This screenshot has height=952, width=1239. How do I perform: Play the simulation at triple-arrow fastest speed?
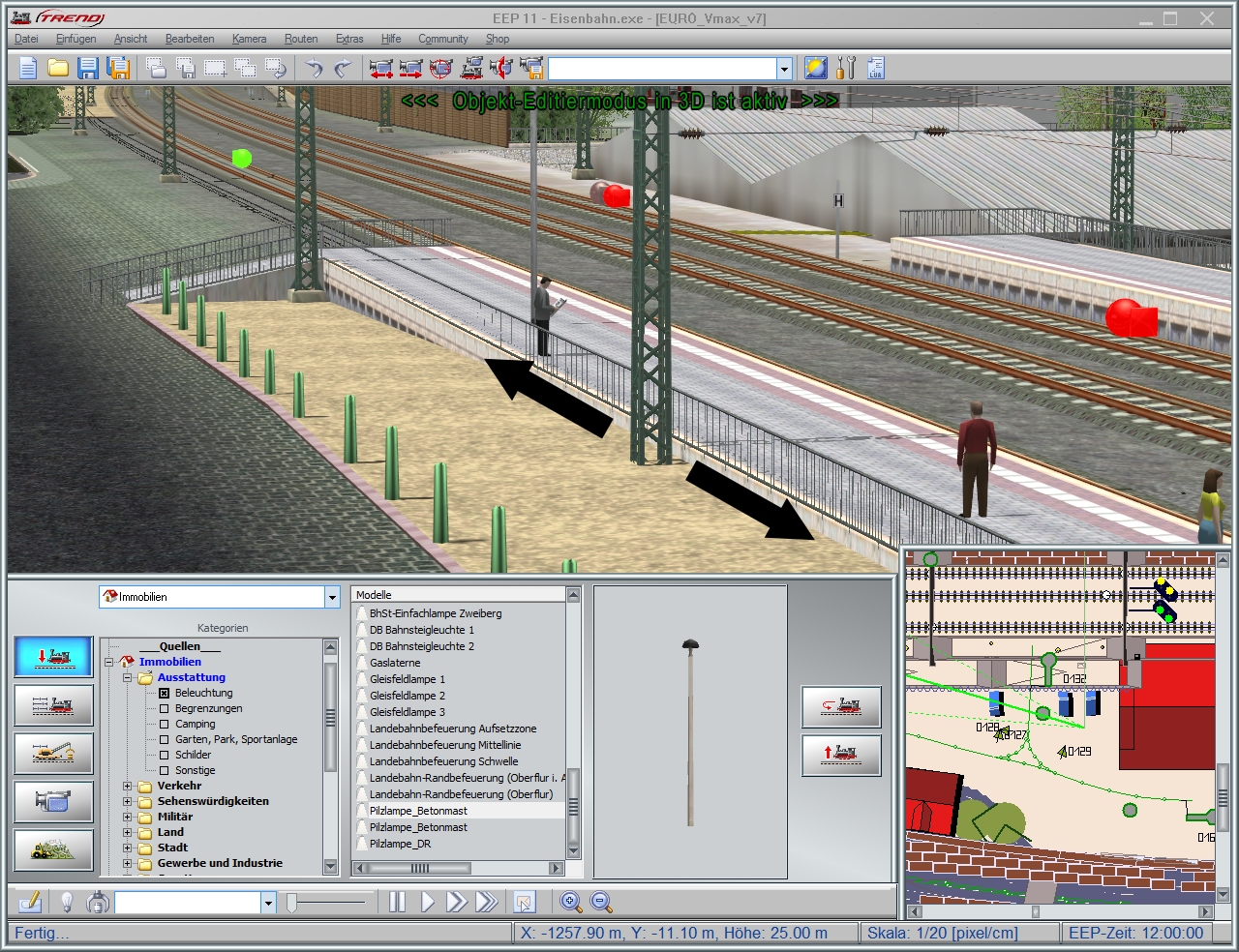point(487,902)
